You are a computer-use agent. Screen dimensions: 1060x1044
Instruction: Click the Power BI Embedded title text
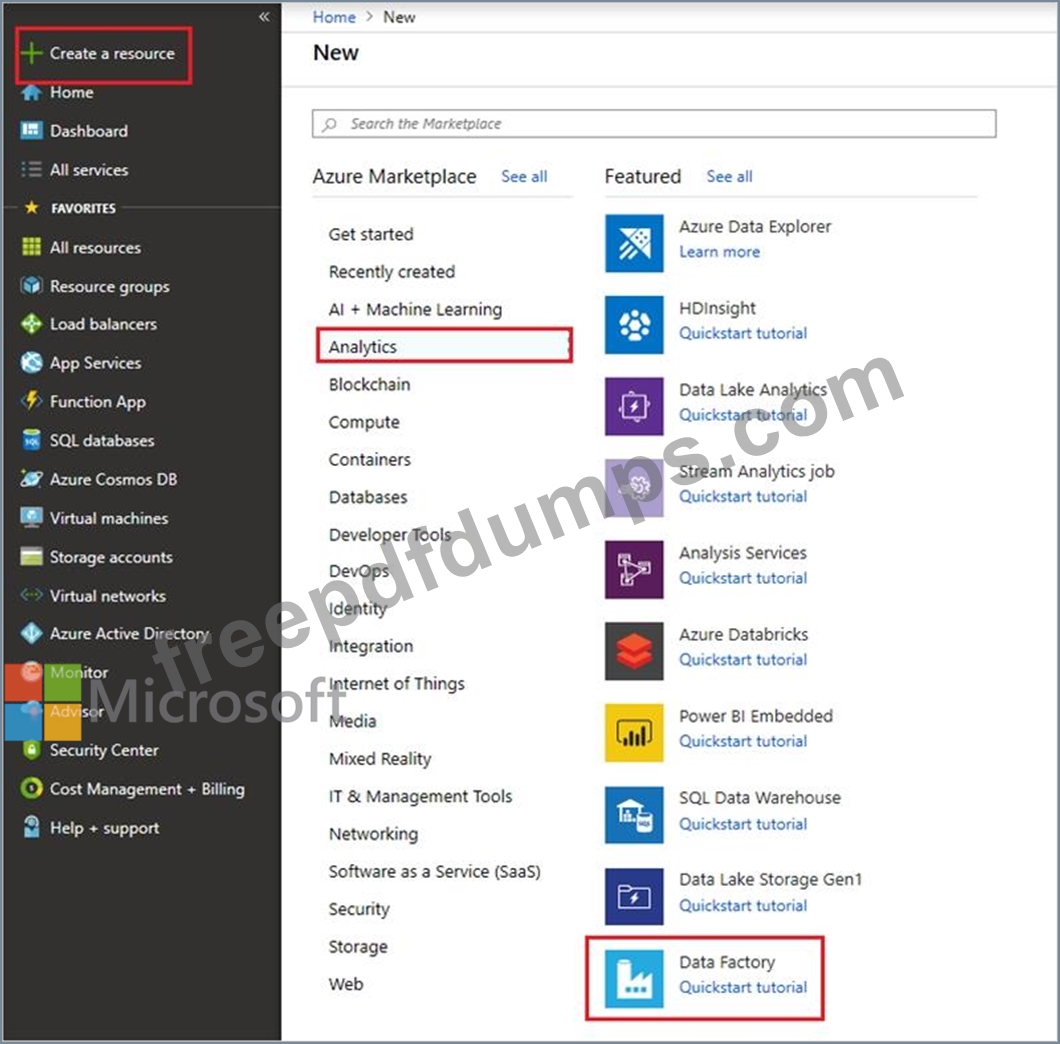[756, 715]
